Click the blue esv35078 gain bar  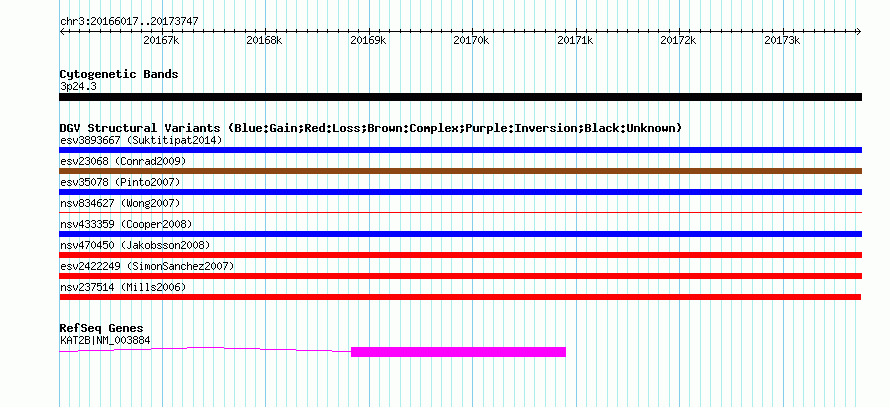(x=460, y=192)
